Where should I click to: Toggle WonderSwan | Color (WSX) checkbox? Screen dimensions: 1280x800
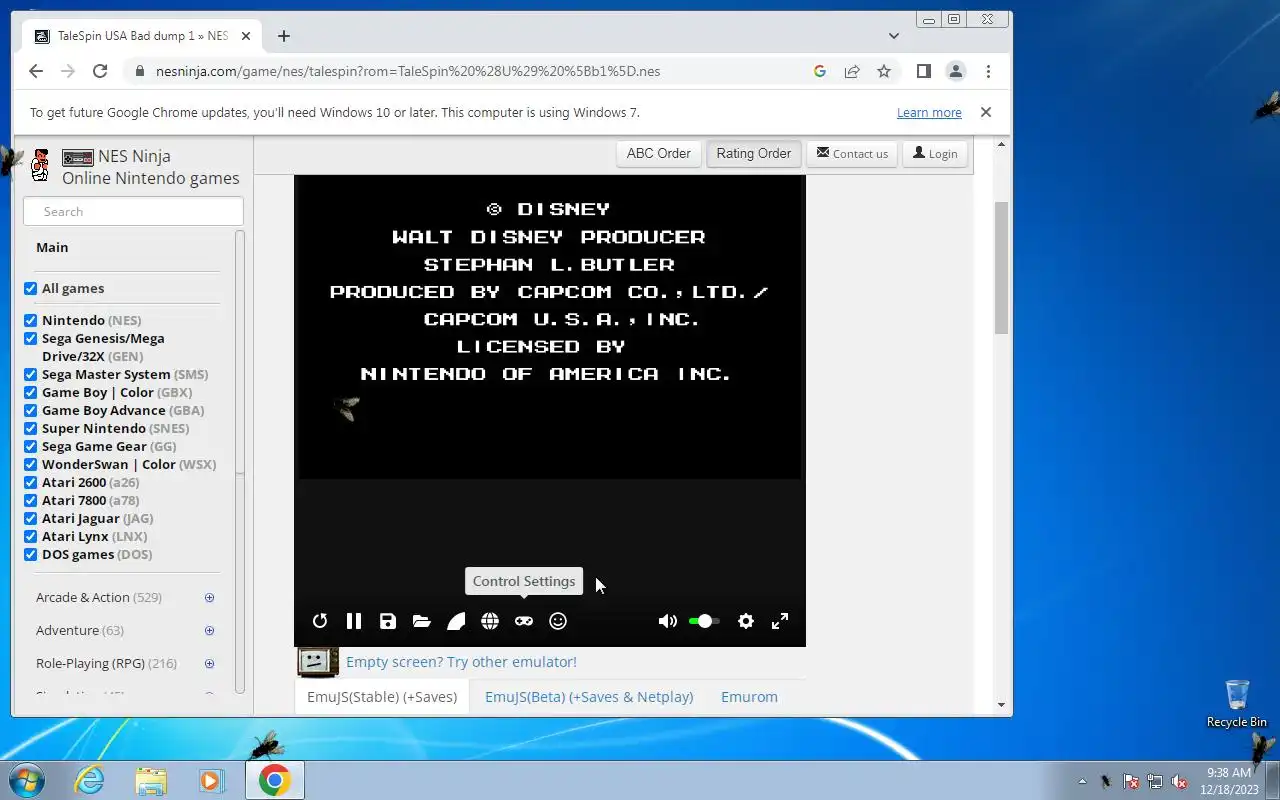click(x=30, y=464)
